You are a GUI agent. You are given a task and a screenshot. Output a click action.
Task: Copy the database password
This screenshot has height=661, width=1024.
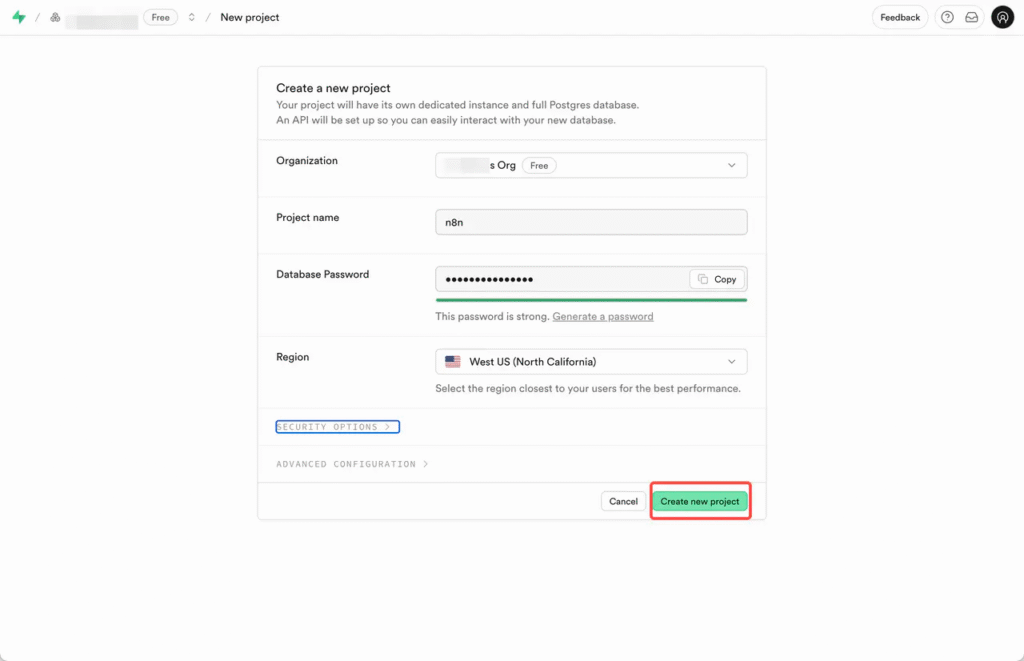pos(717,279)
